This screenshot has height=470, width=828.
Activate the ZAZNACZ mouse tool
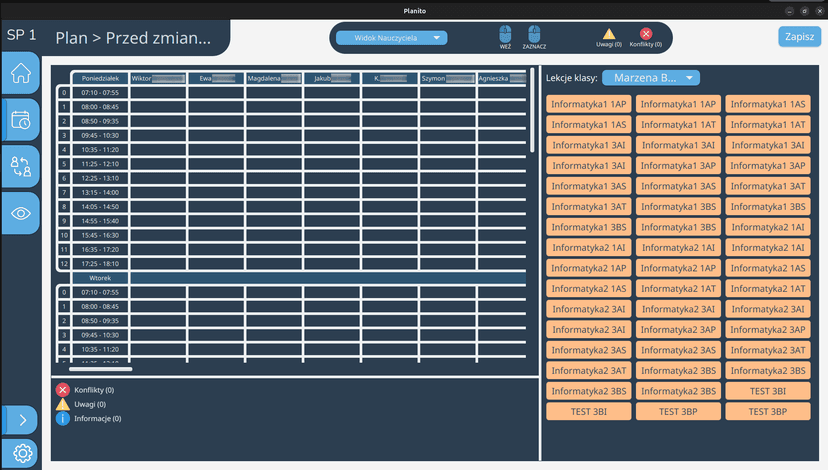point(534,37)
